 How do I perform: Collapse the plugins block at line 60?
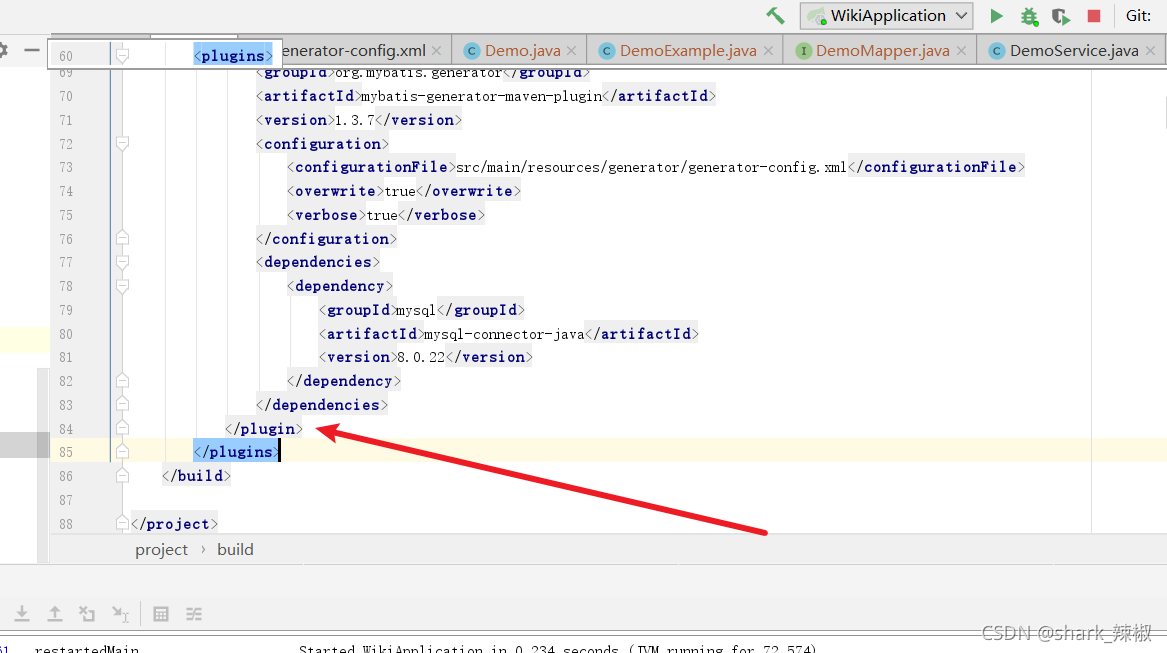click(x=123, y=55)
